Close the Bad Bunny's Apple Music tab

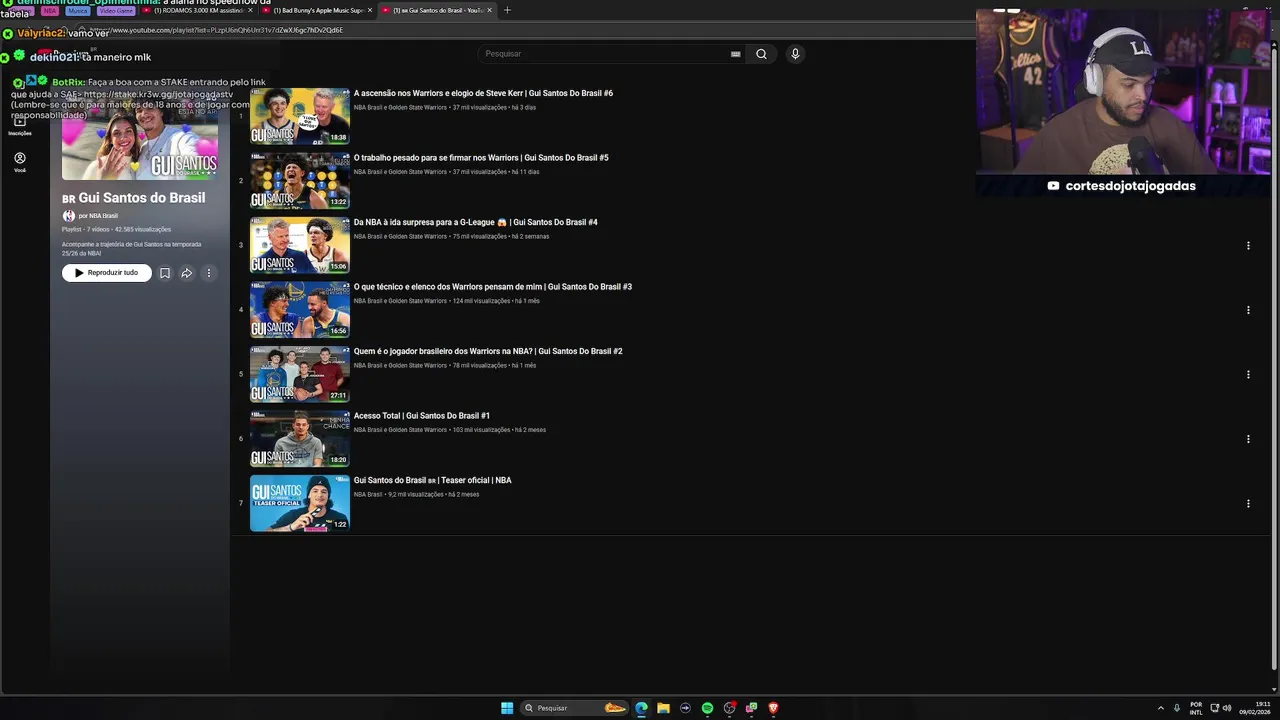pyautogui.click(x=370, y=10)
